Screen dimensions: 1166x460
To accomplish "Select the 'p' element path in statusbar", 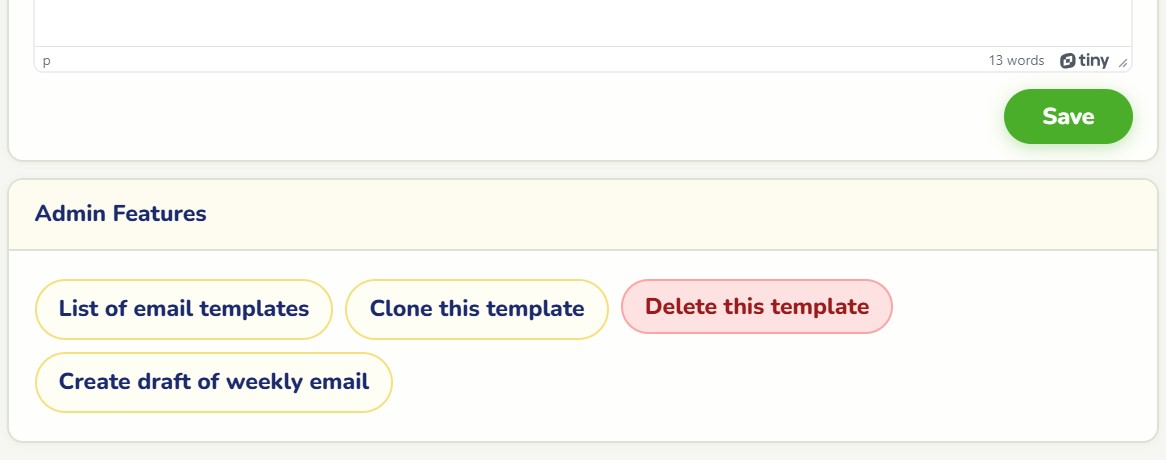I will point(47,61).
